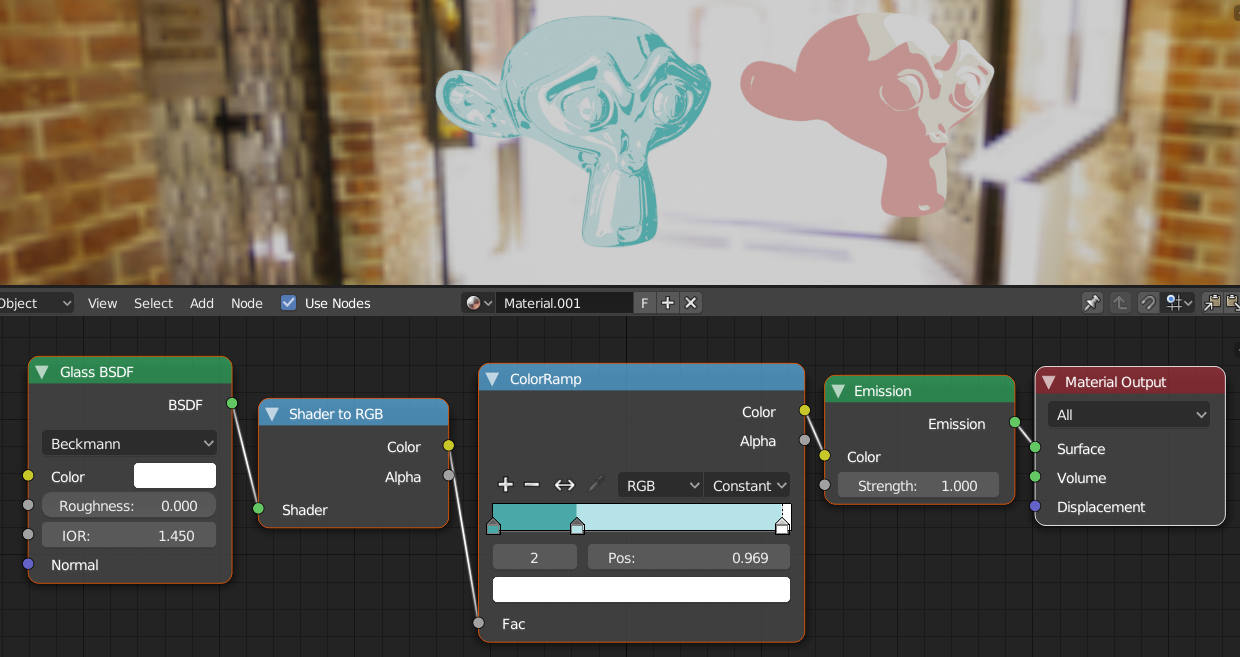The height and width of the screenshot is (657, 1240).
Task: Toggle the pin node tree icon
Action: pos(1092,303)
